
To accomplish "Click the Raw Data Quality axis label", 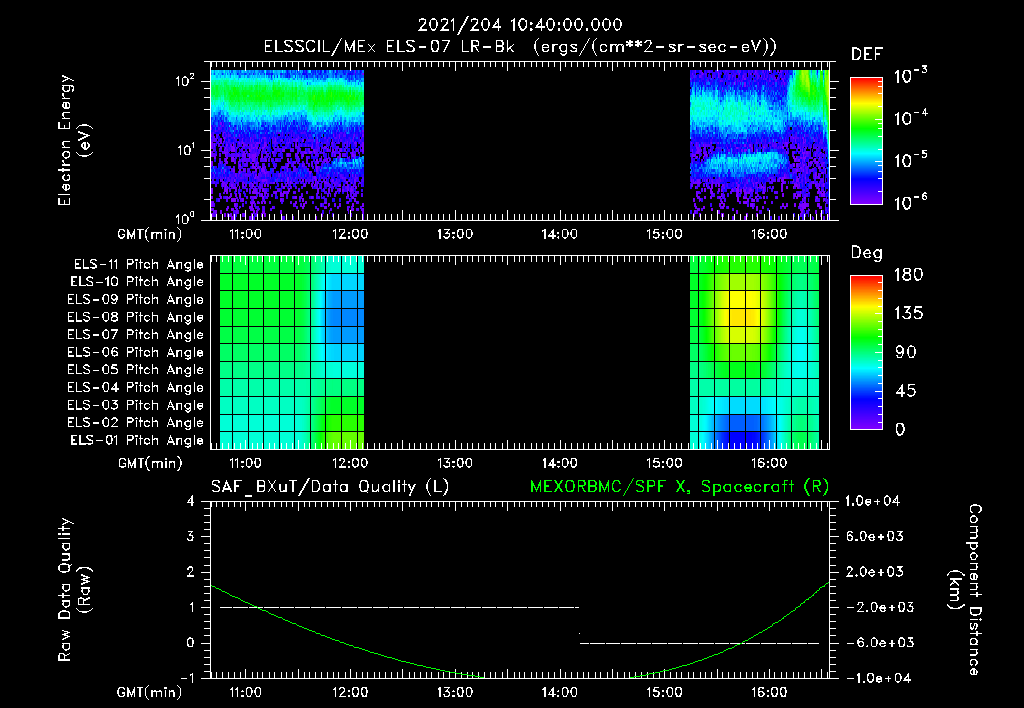I will point(74,590).
